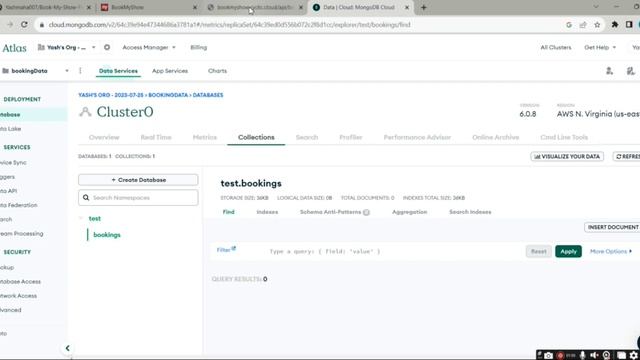The image size is (640, 360).
Task: Click the Atlas logo
Action: pos(14,48)
